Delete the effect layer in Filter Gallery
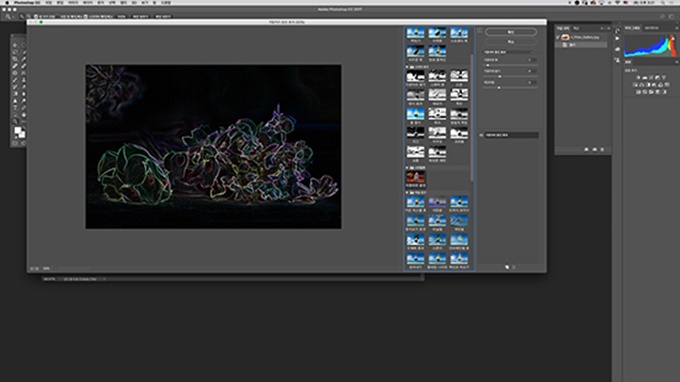Image resolution: width=680 pixels, height=382 pixels. pos(514,267)
